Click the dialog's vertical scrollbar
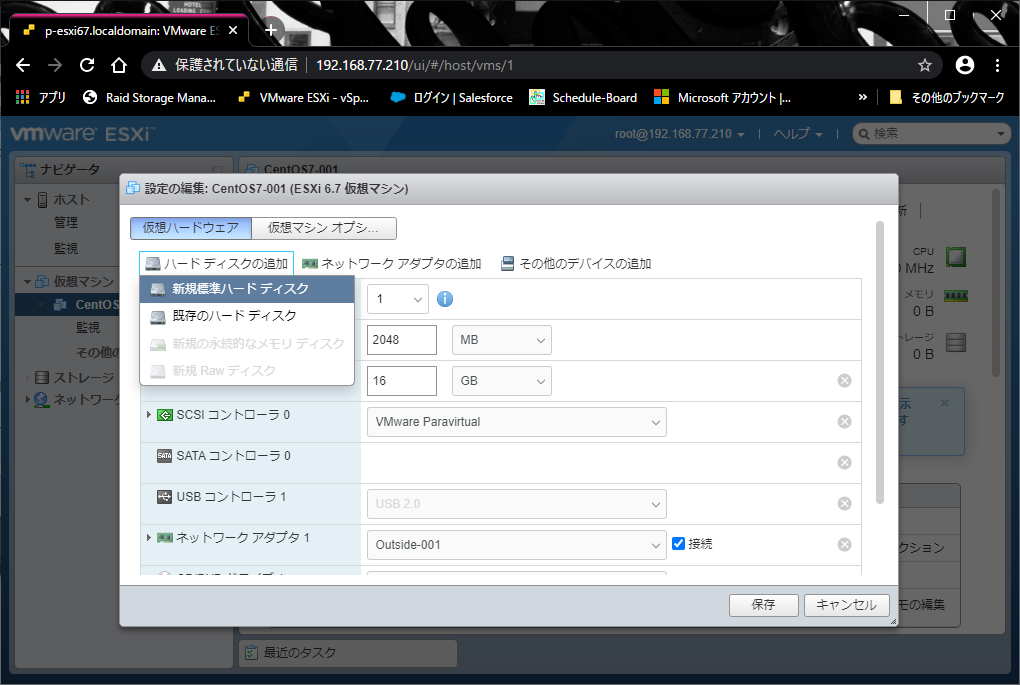 click(879, 362)
